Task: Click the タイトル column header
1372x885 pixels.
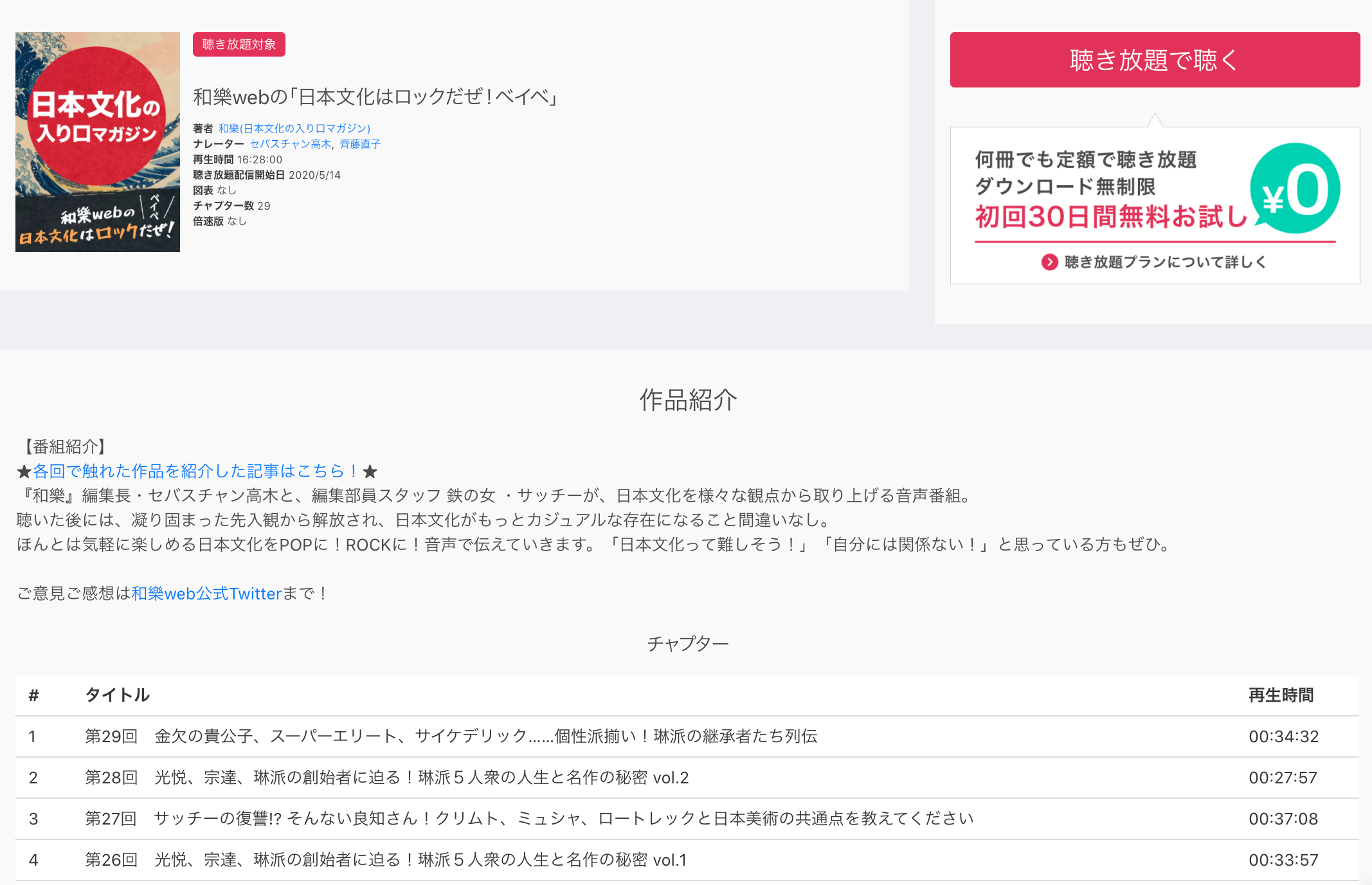Action: click(x=117, y=695)
